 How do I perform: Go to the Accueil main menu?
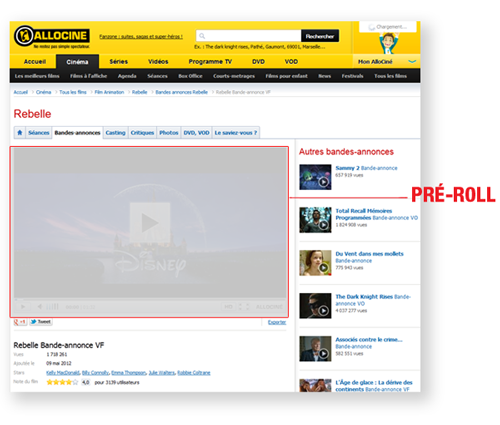[x=35, y=62]
